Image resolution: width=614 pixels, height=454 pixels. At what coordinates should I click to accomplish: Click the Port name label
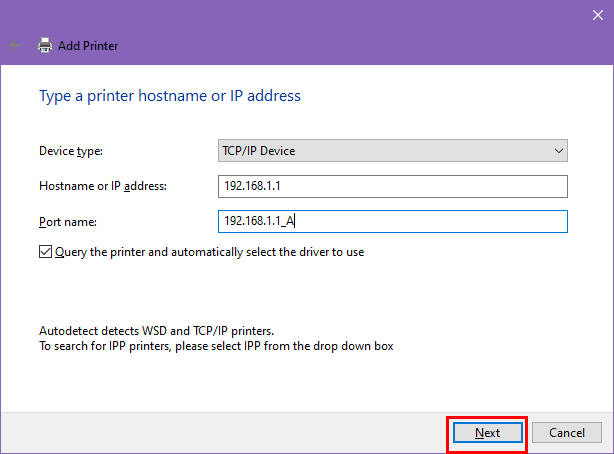click(67, 221)
